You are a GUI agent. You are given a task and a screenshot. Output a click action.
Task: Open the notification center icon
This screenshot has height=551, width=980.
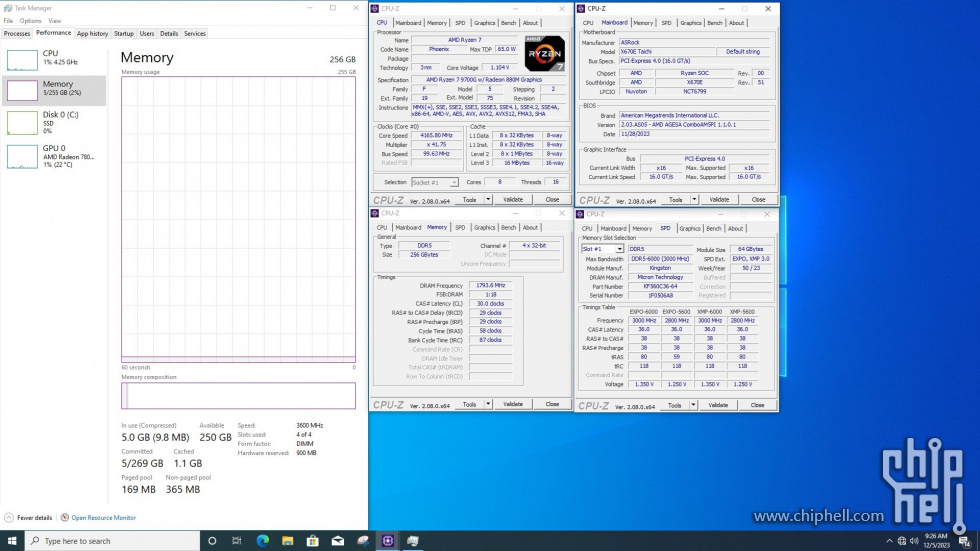click(964, 540)
